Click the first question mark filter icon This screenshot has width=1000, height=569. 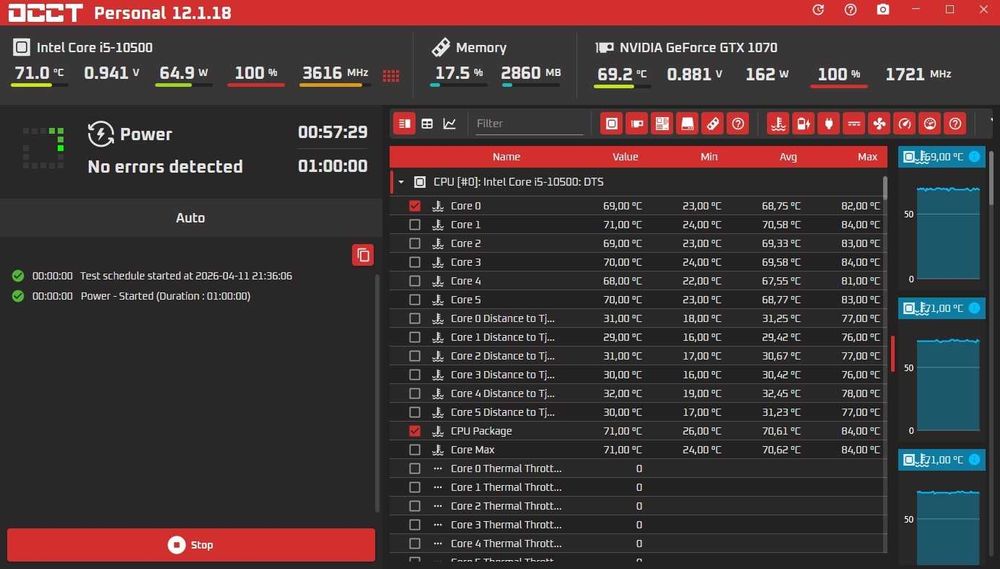pos(738,124)
